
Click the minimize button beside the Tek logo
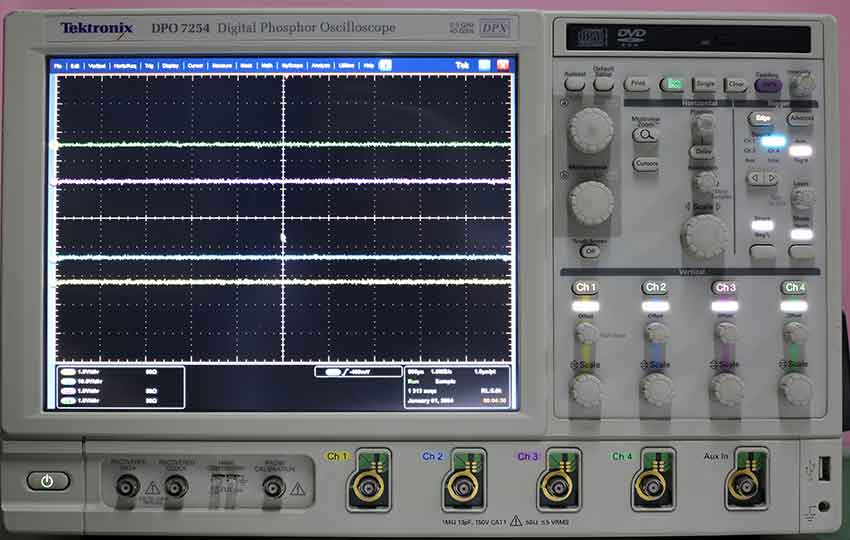(484, 65)
